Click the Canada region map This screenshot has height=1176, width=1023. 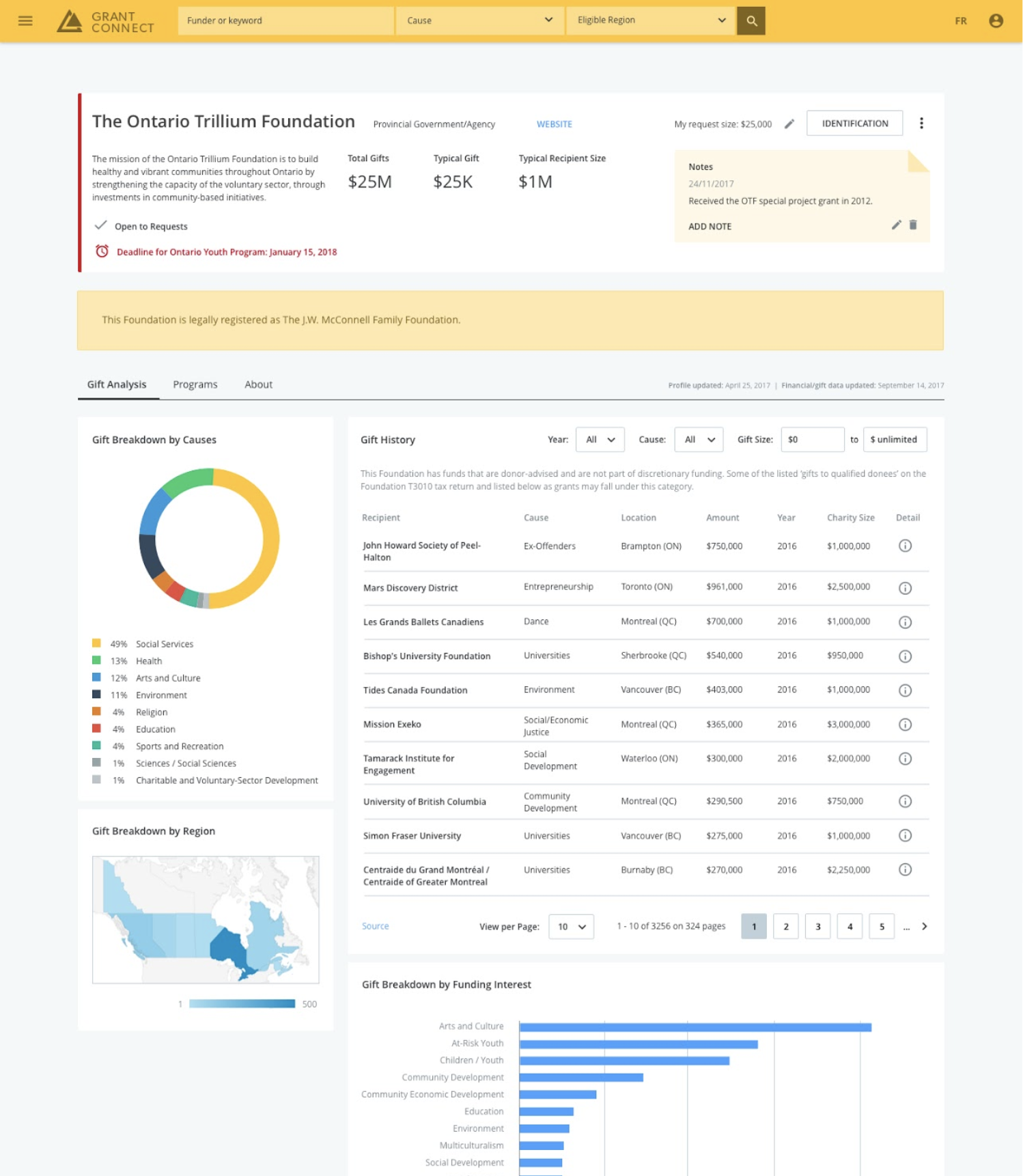pyautogui.click(x=206, y=919)
